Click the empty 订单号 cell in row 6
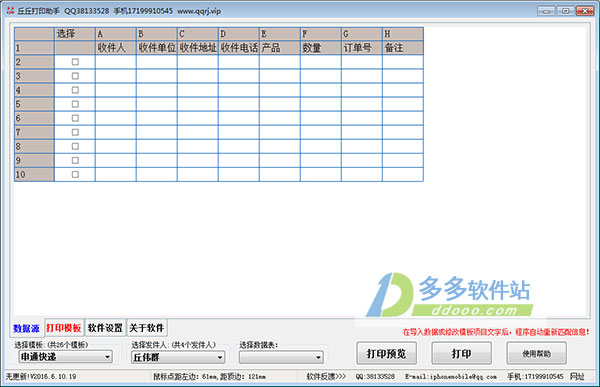The height and width of the screenshot is (387, 600). [362, 118]
